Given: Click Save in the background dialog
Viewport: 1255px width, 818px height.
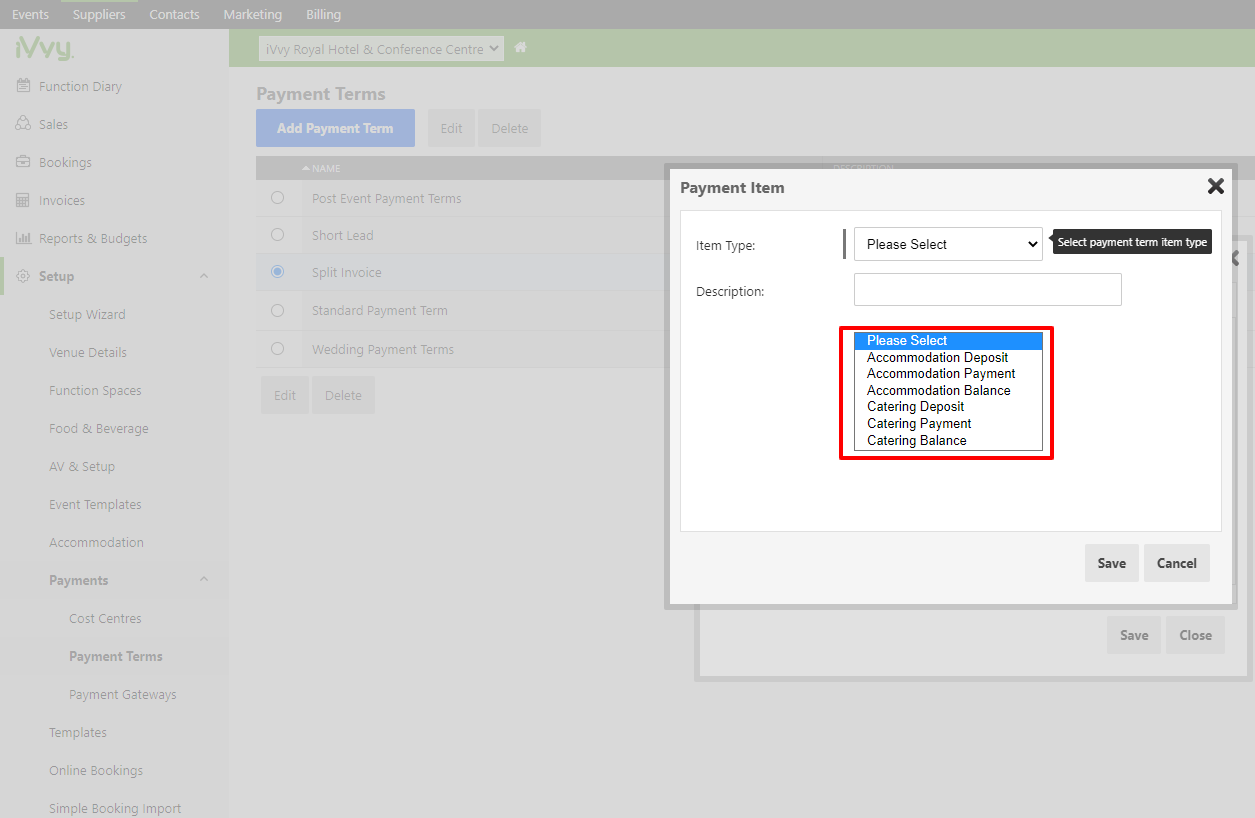Looking at the screenshot, I should click(1134, 635).
